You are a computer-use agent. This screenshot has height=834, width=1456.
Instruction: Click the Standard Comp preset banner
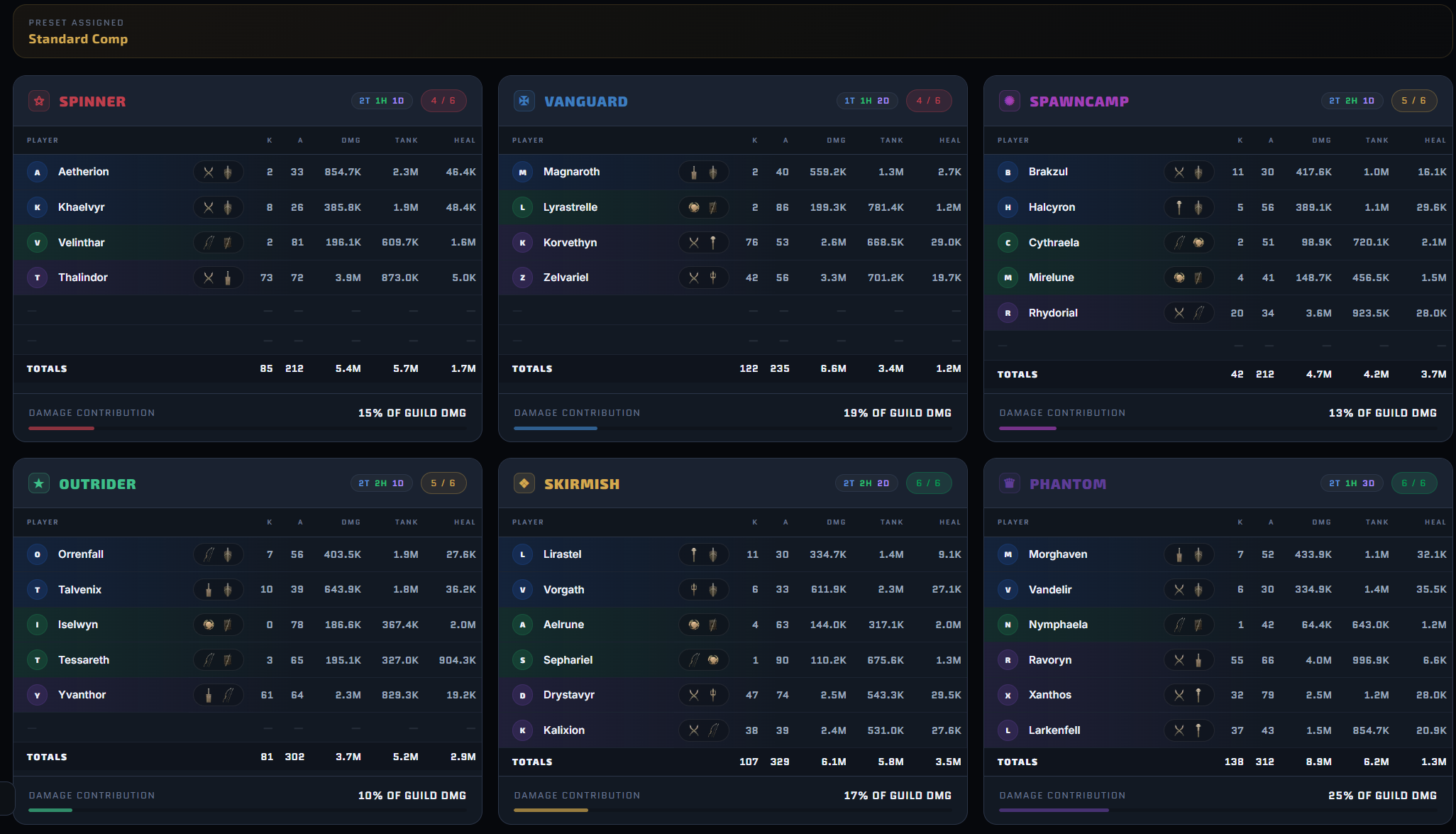tap(733, 31)
